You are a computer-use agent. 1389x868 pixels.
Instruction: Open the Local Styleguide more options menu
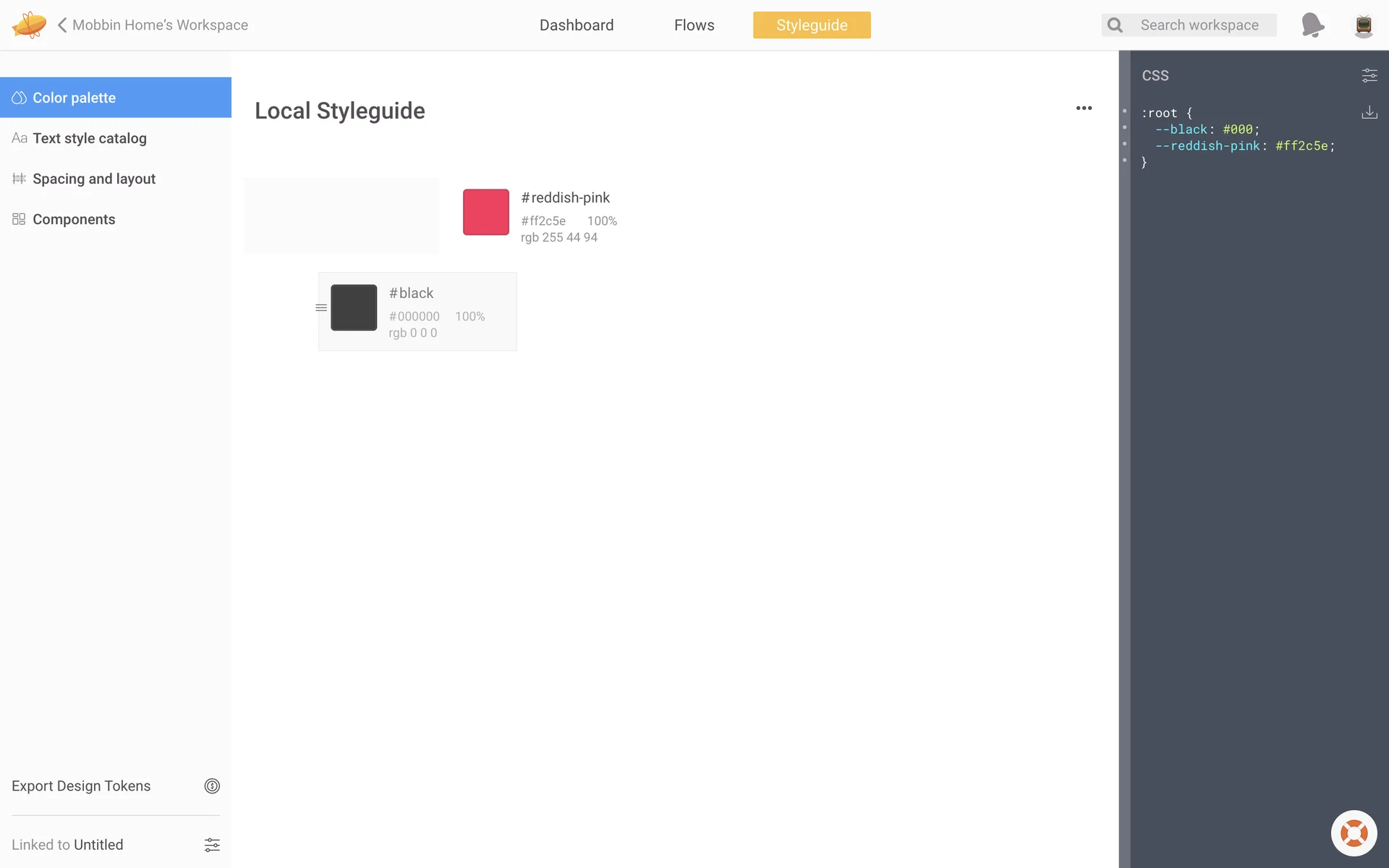click(x=1084, y=109)
